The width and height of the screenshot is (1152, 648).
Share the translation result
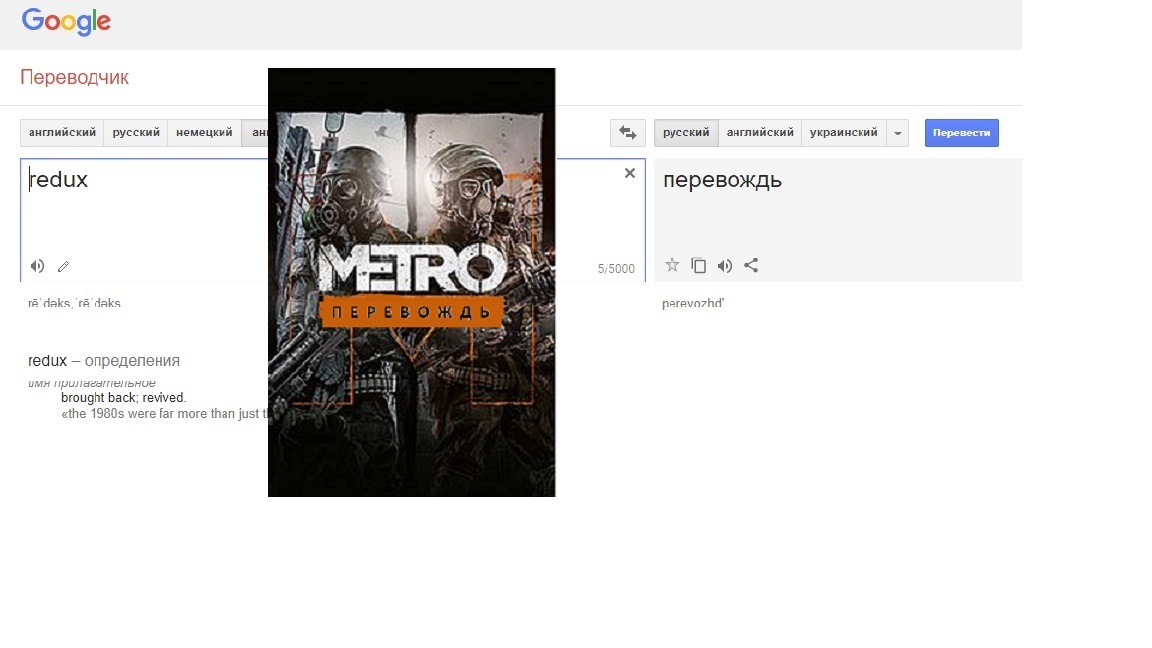tap(751, 265)
